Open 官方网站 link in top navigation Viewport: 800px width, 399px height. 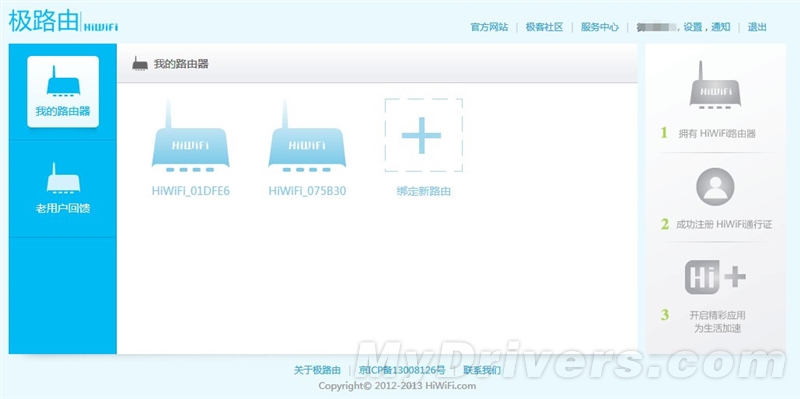coord(489,27)
